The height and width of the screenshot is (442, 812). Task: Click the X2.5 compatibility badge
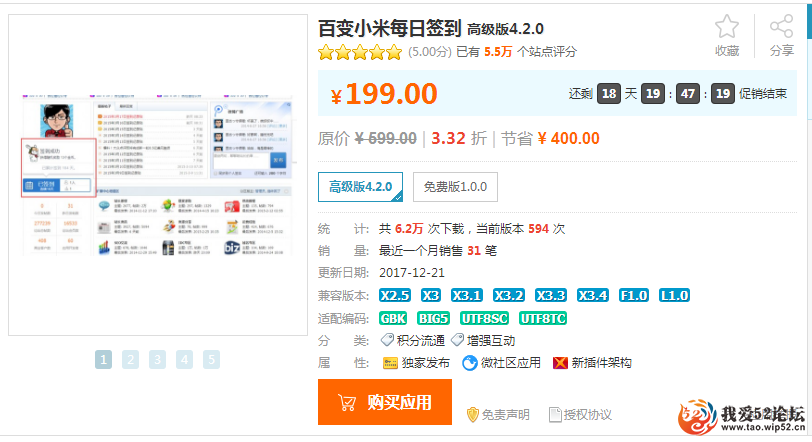tap(395, 296)
